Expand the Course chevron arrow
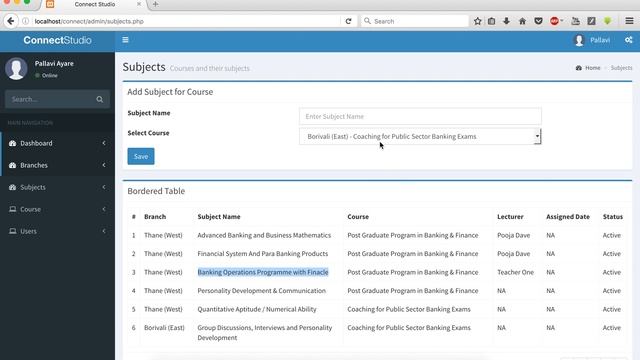The width and height of the screenshot is (640, 360). click(x=104, y=209)
